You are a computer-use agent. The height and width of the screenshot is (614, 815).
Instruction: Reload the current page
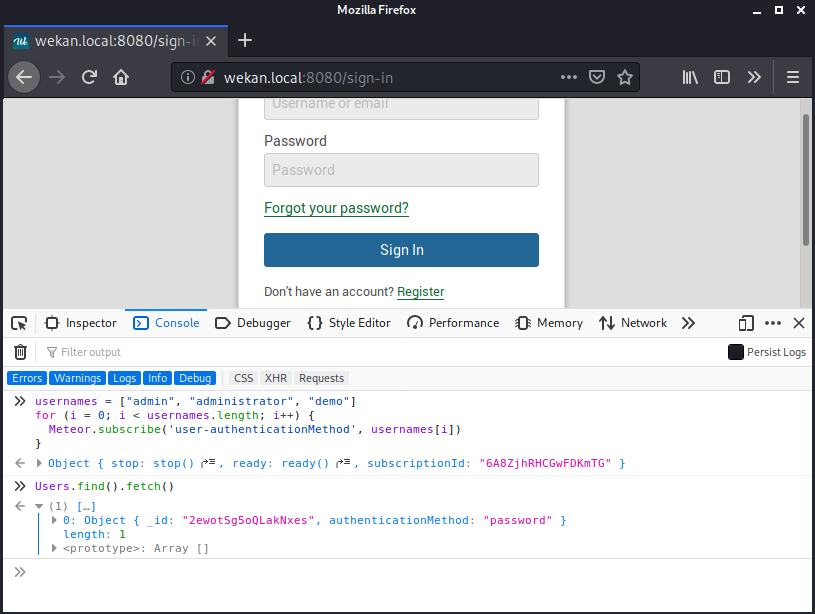[89, 77]
